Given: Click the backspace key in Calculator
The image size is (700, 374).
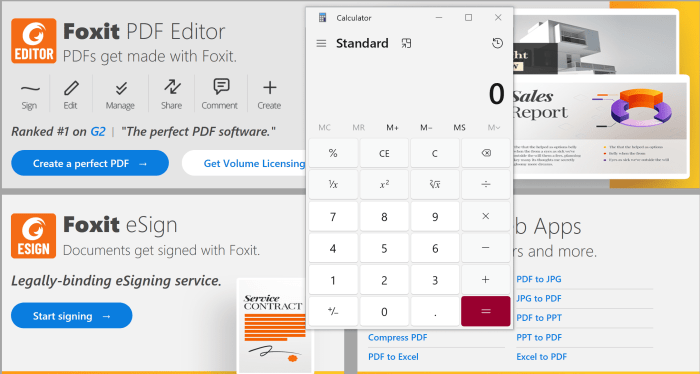Looking at the screenshot, I should coord(486,153).
